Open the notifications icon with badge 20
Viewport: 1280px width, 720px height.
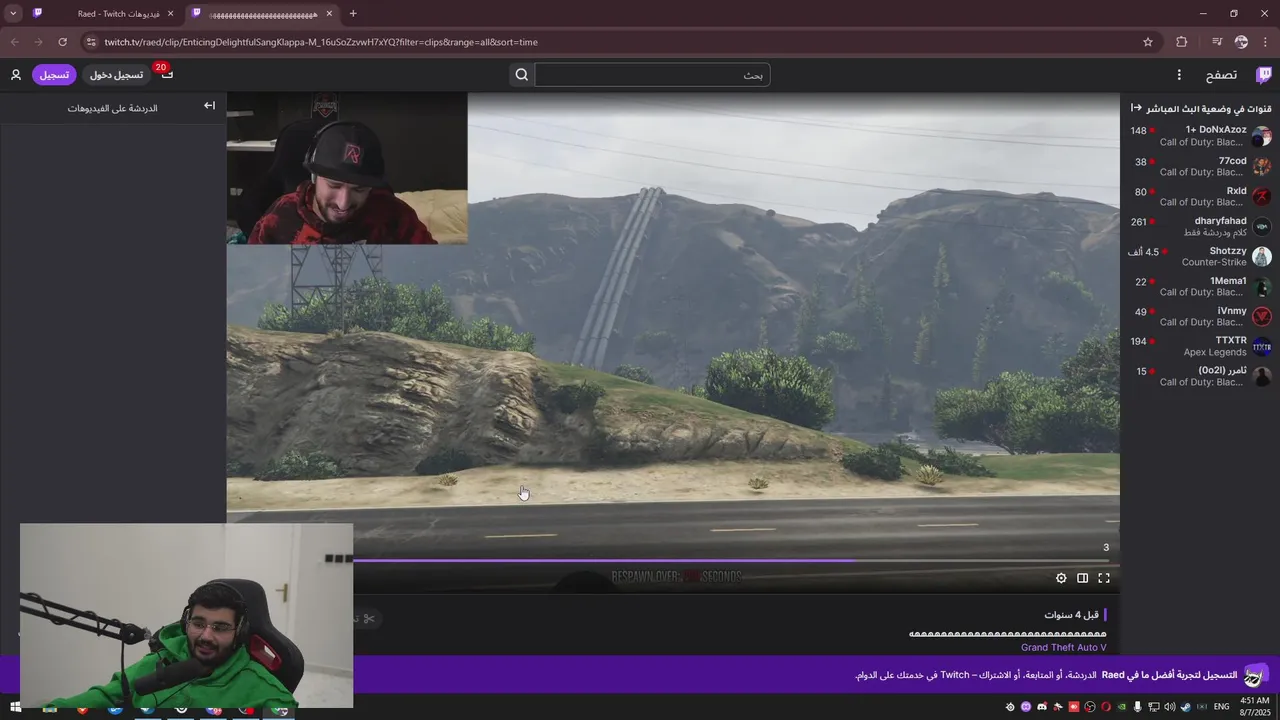click(166, 74)
